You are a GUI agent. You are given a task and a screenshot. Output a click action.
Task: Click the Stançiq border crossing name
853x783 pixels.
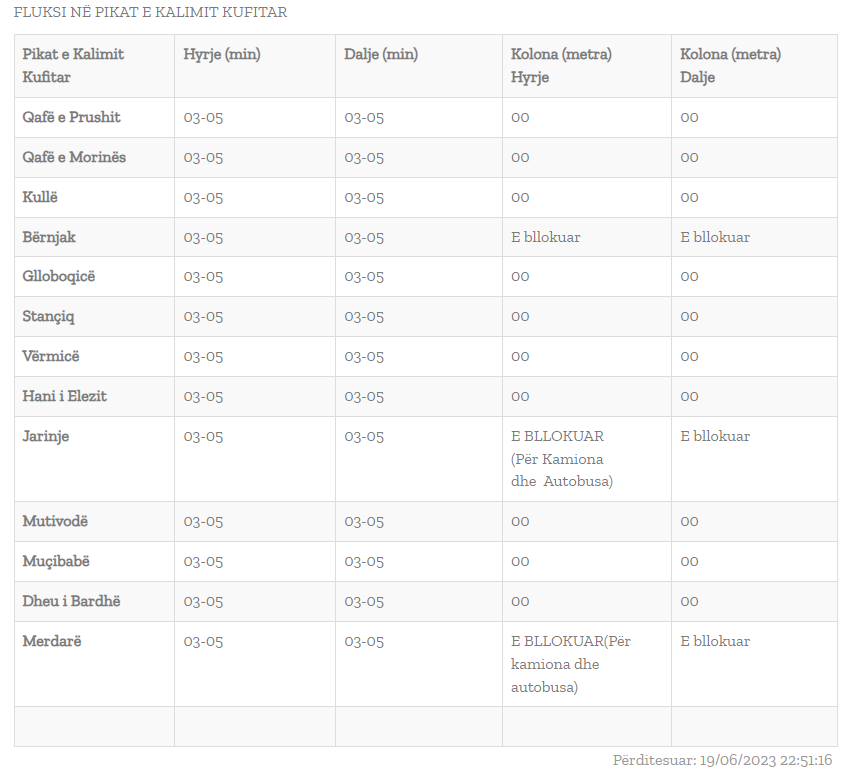48,316
